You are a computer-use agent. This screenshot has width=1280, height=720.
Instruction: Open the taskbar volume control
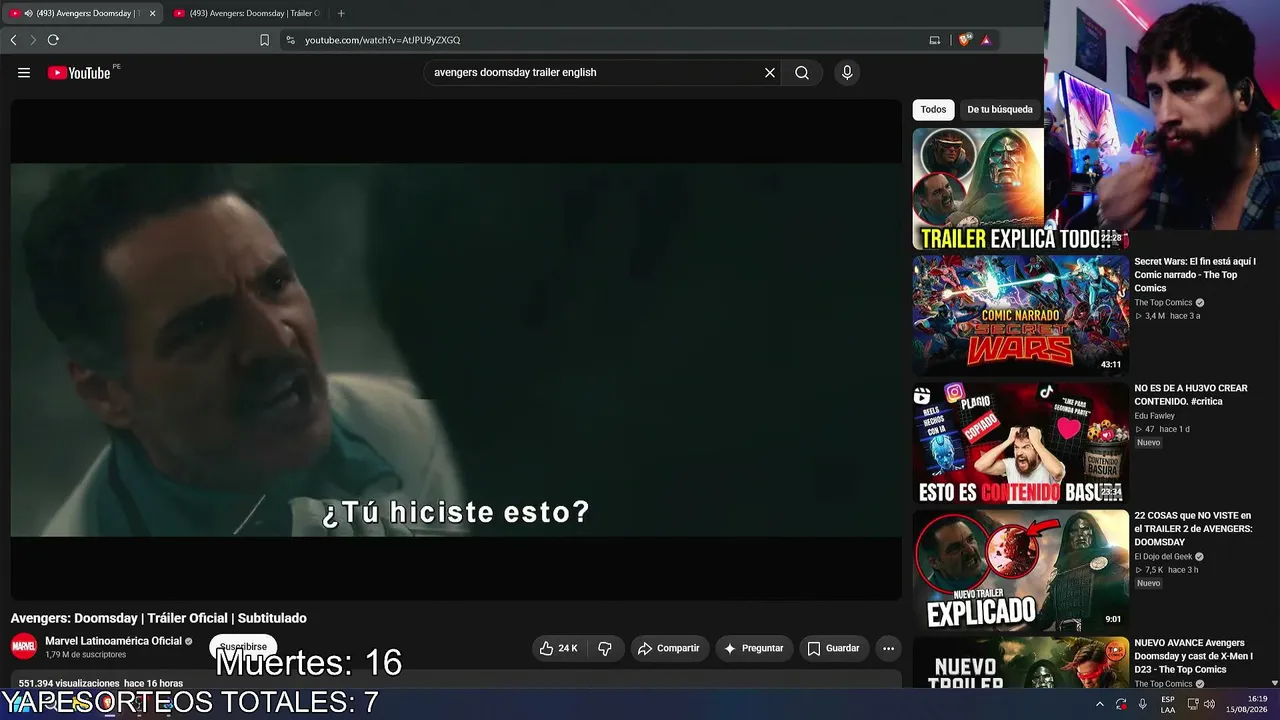1210,705
